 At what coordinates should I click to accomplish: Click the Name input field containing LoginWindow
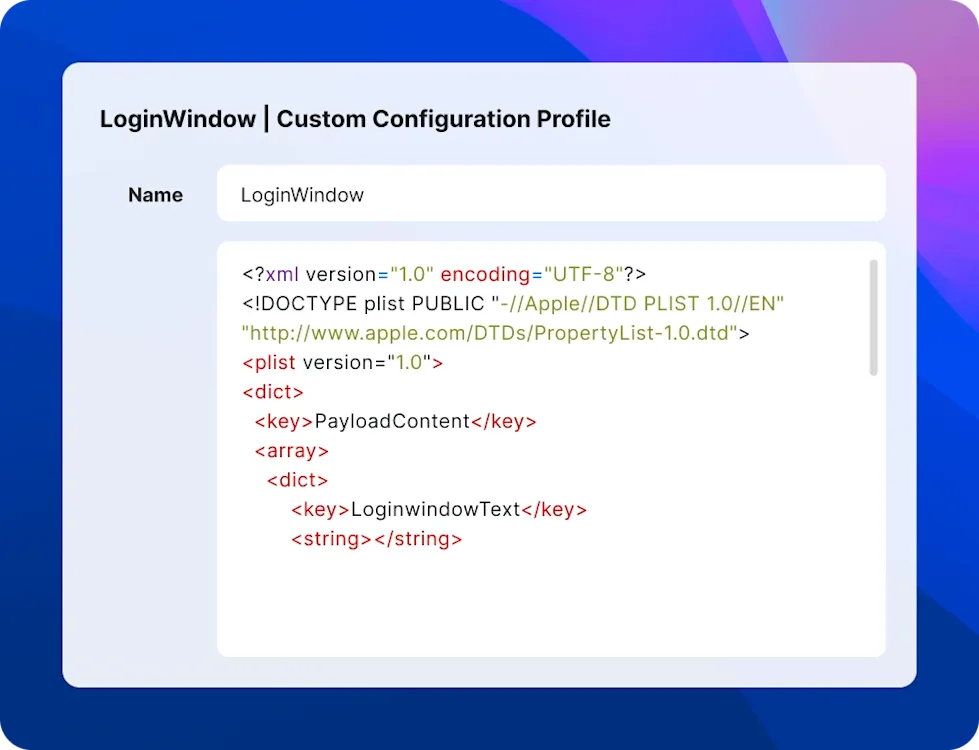(x=551, y=194)
